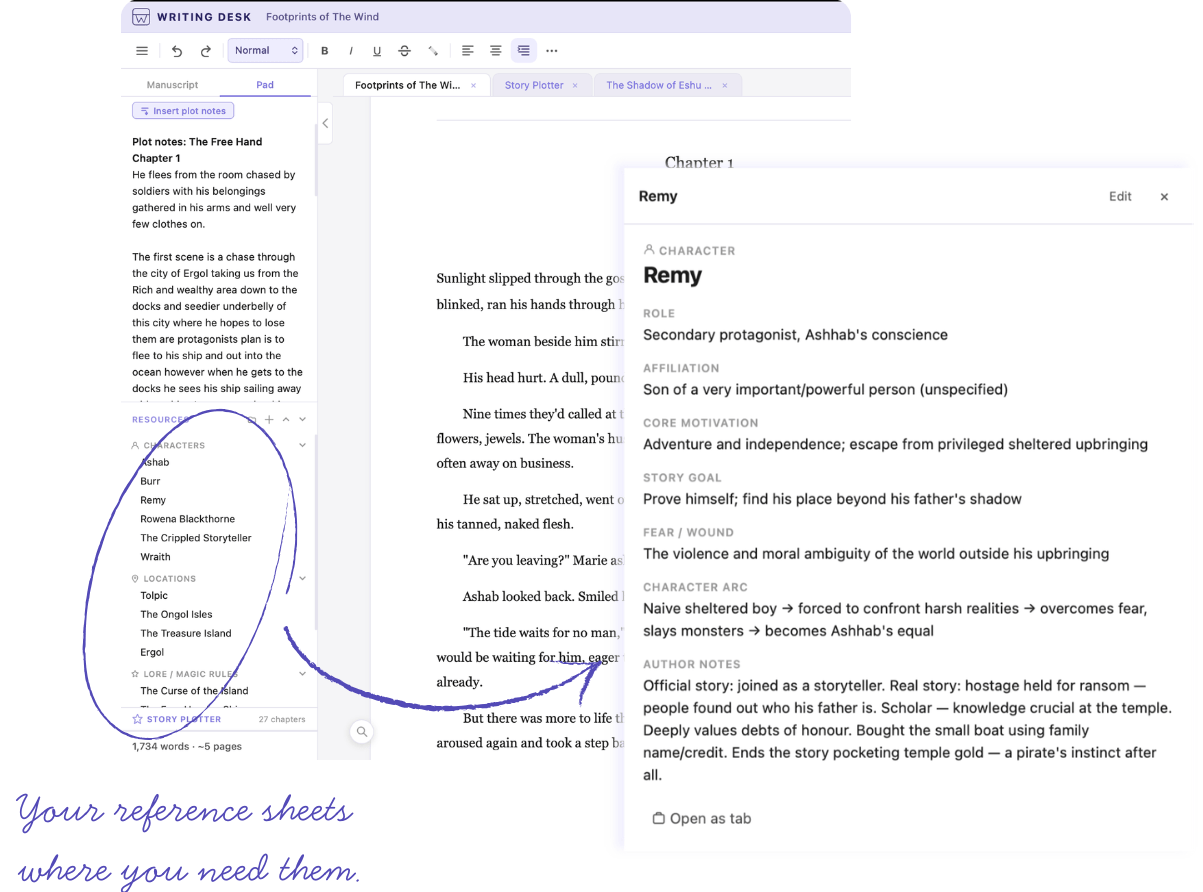Click the highlighter pen icon
Screen dimensions: 1203x892
[433, 51]
